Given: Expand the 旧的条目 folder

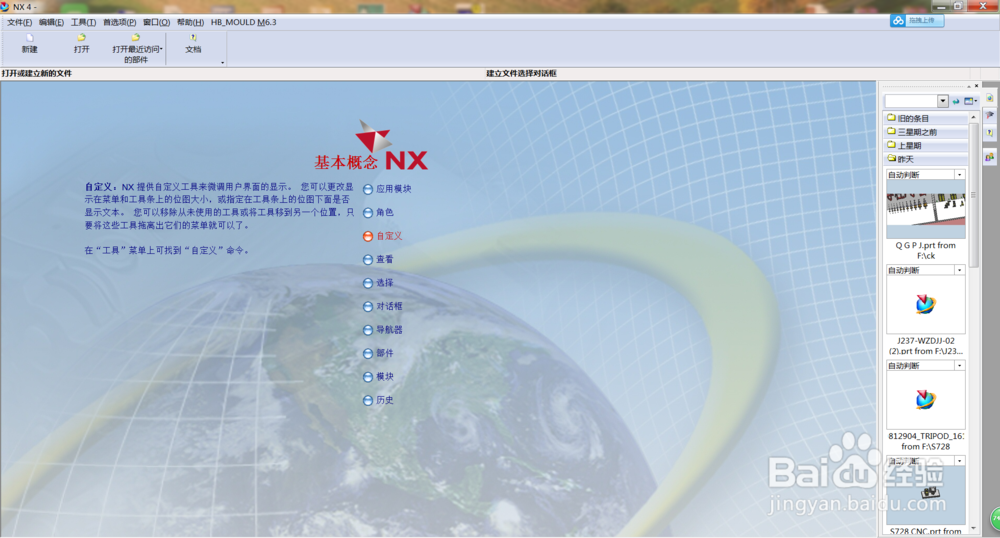Looking at the screenshot, I should point(926,119).
